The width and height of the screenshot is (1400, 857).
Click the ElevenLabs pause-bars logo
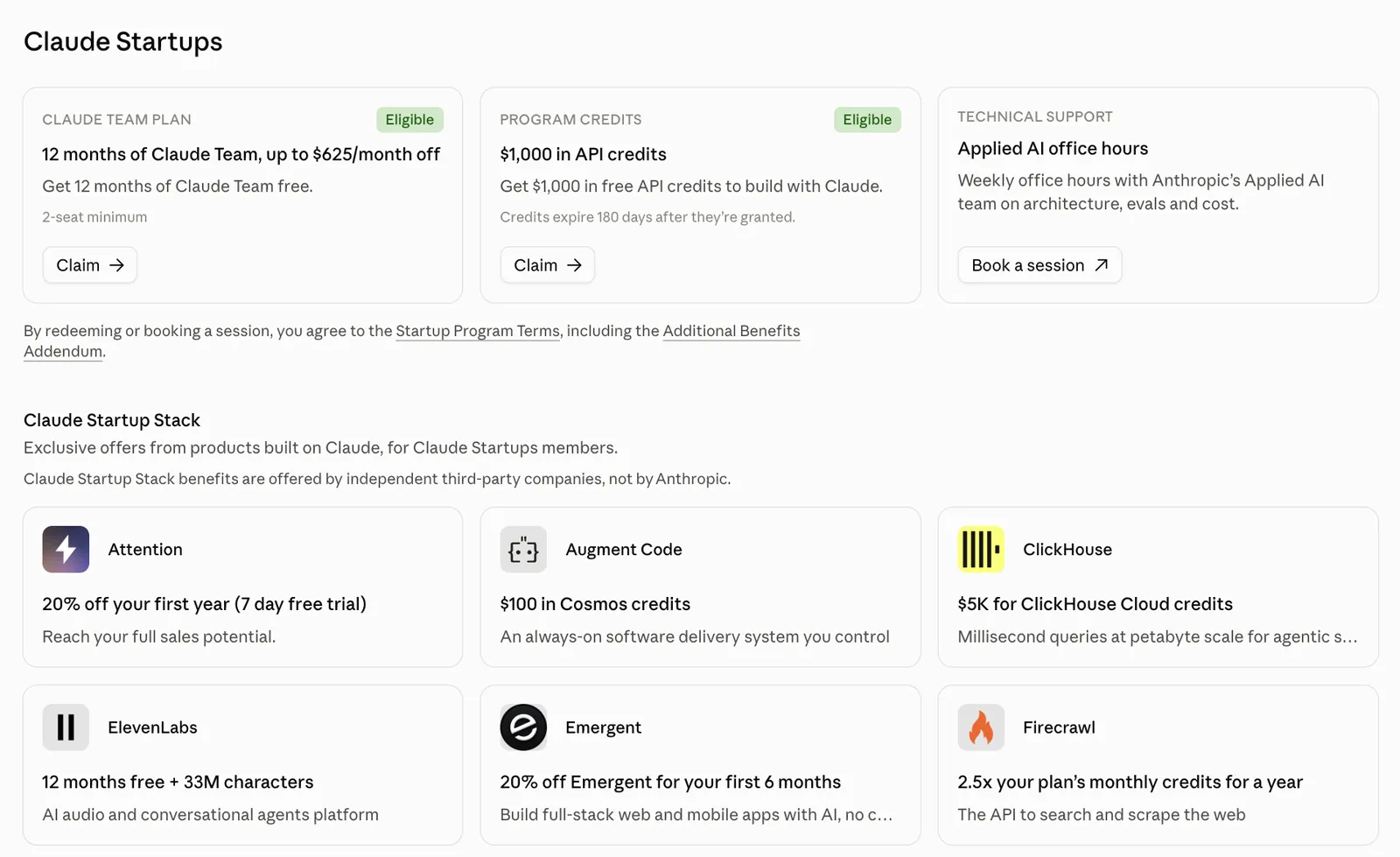point(66,727)
